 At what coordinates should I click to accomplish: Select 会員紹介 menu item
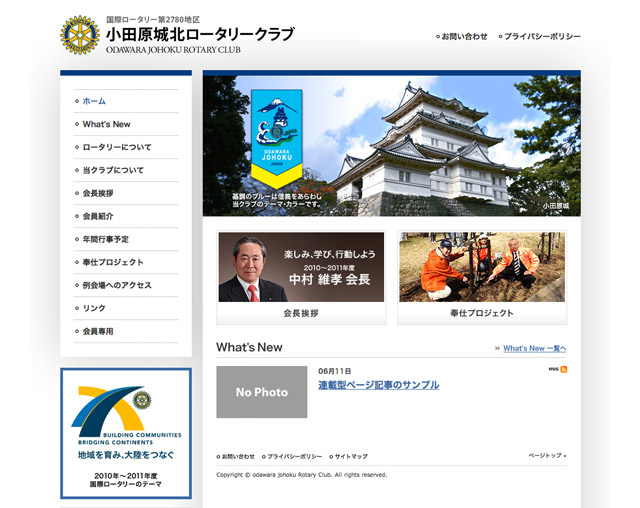point(98,216)
